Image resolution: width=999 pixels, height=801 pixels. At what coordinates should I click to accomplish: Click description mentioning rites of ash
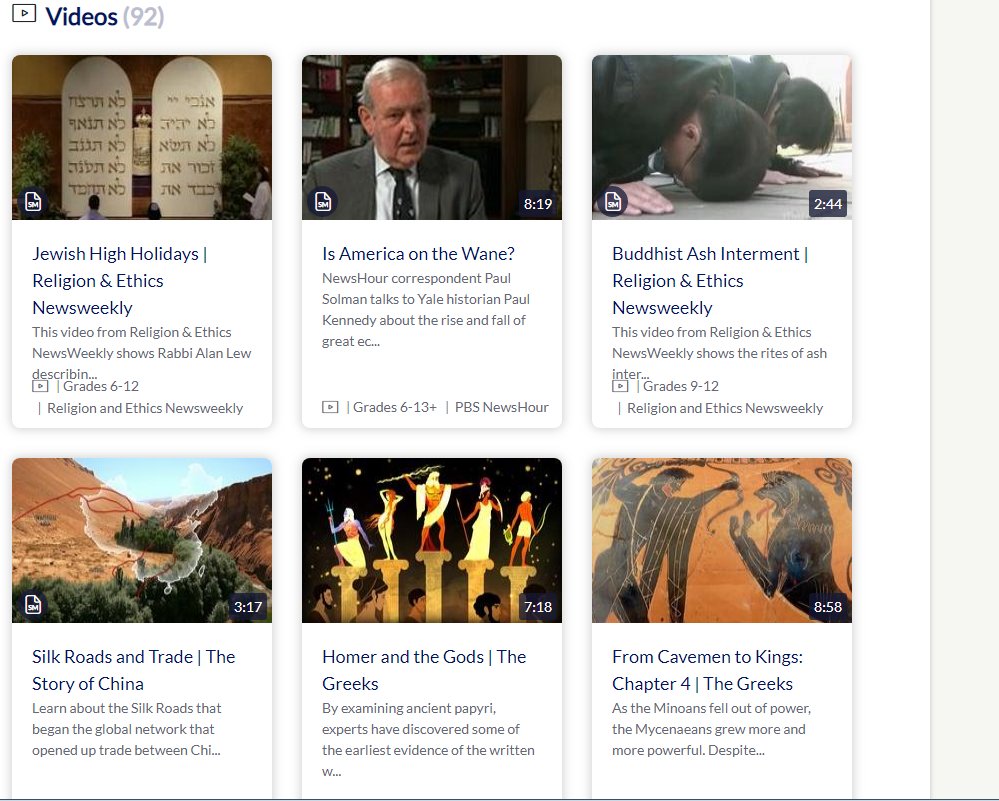[x=719, y=352]
